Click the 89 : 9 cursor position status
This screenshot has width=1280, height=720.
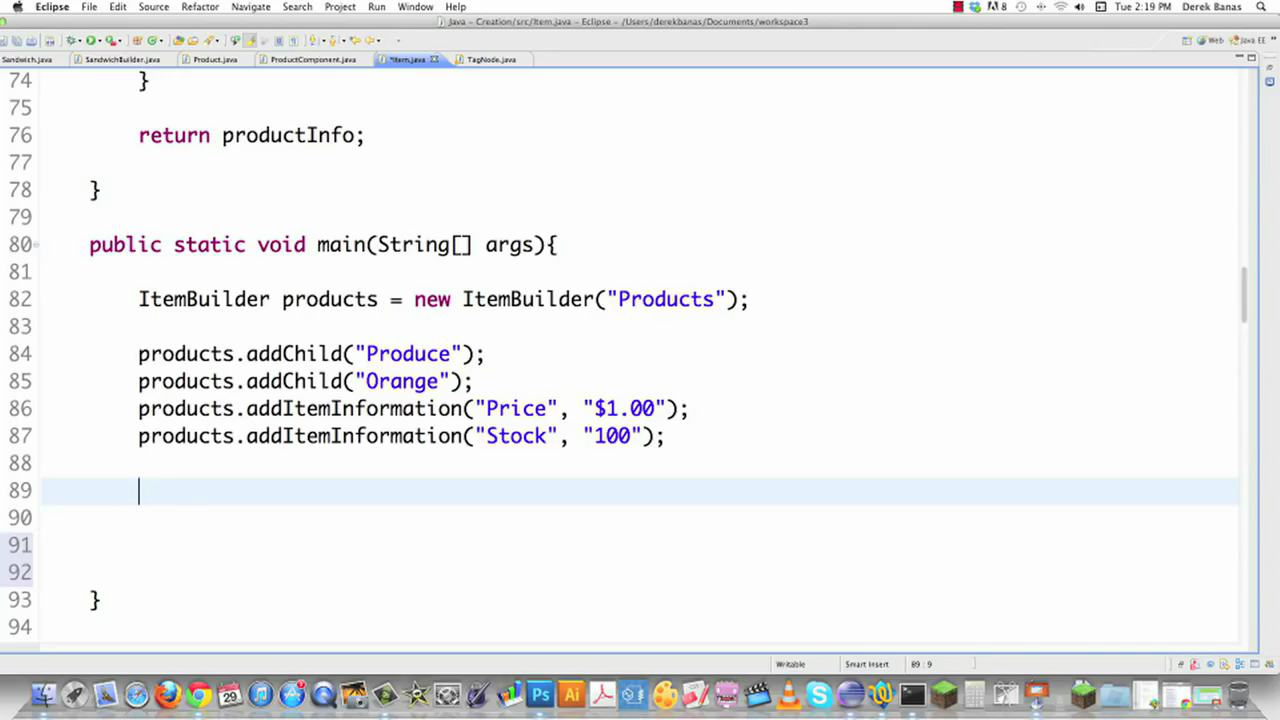pyautogui.click(x=921, y=664)
